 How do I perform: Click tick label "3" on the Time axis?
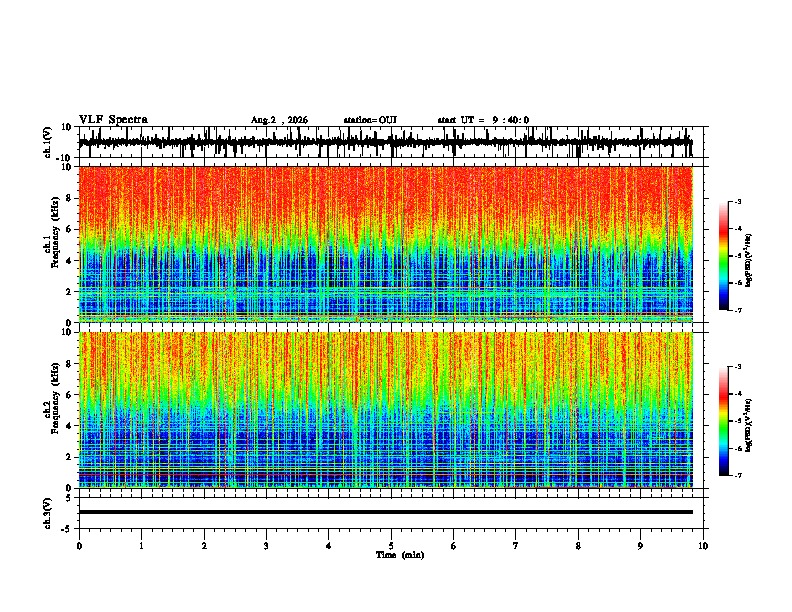click(266, 546)
